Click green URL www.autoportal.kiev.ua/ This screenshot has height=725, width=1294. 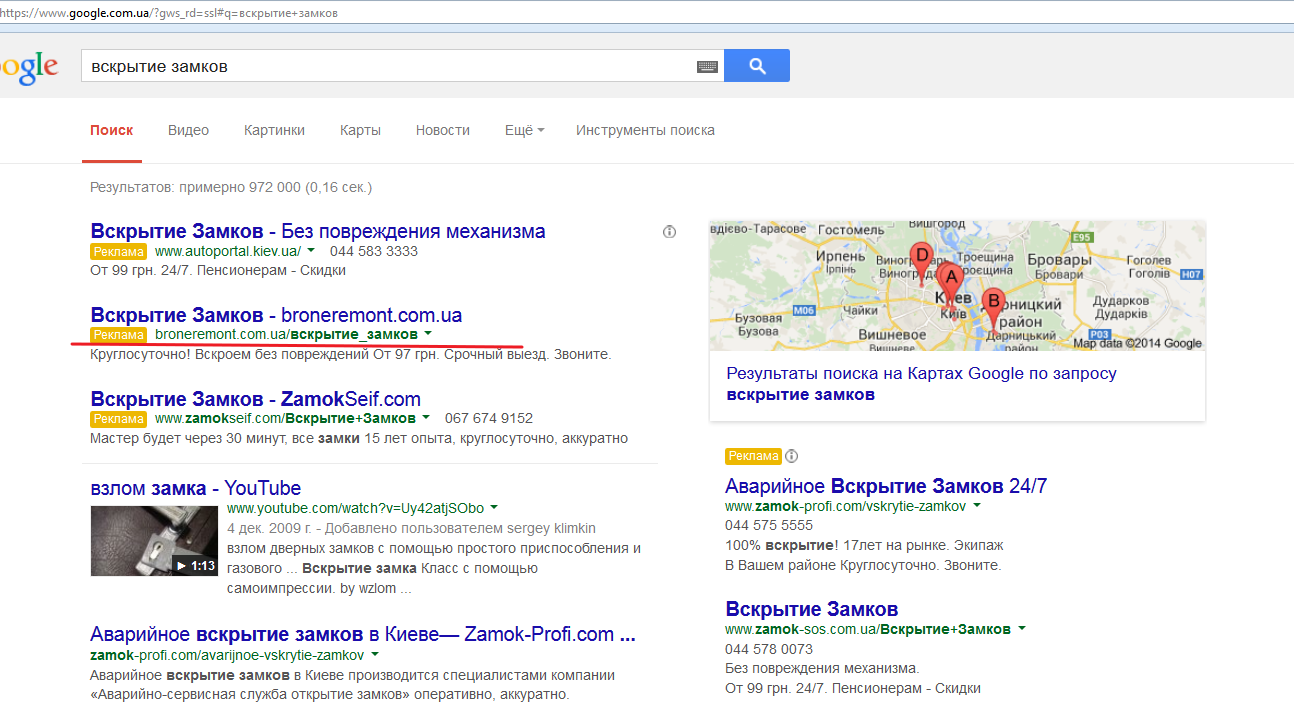pyautogui.click(x=228, y=251)
